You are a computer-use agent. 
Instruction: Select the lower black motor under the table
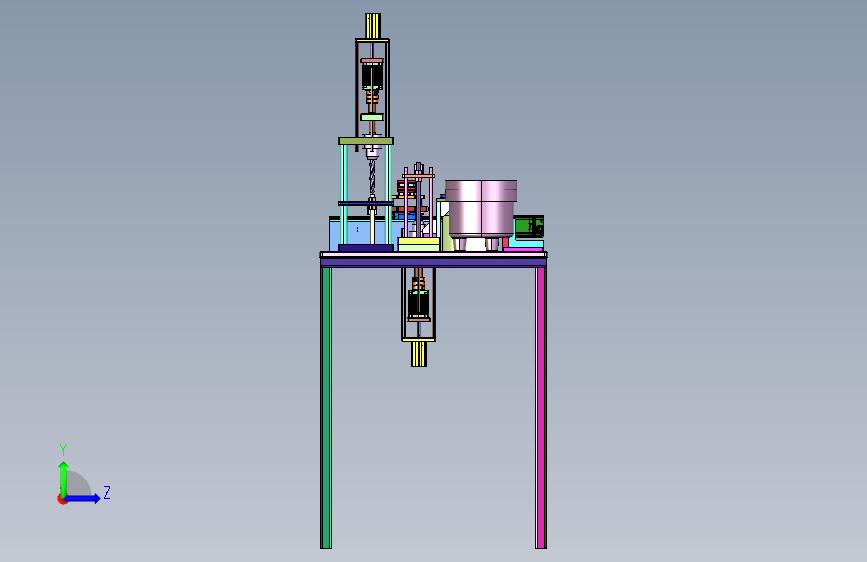(419, 304)
